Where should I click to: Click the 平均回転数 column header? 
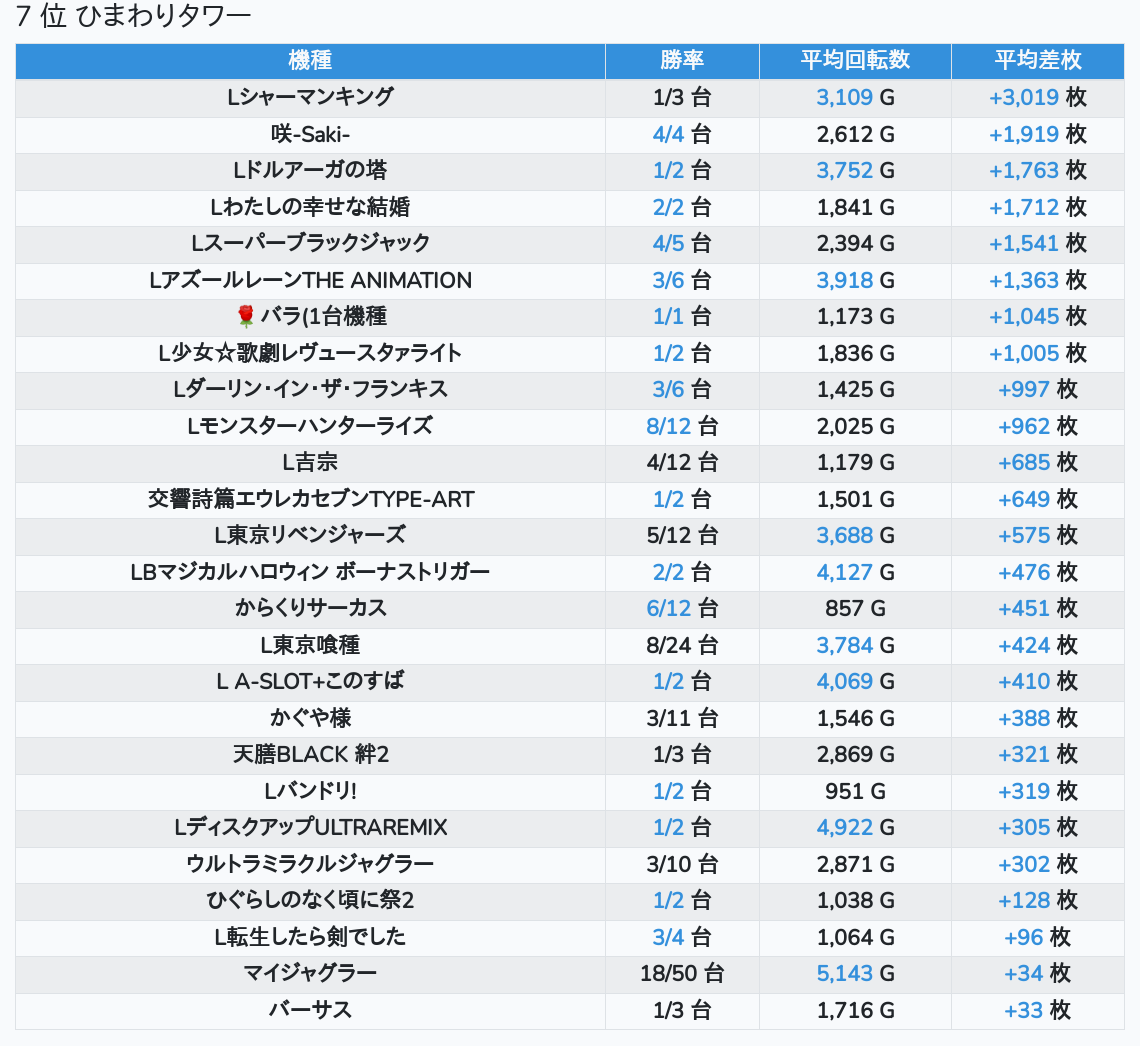[855, 60]
